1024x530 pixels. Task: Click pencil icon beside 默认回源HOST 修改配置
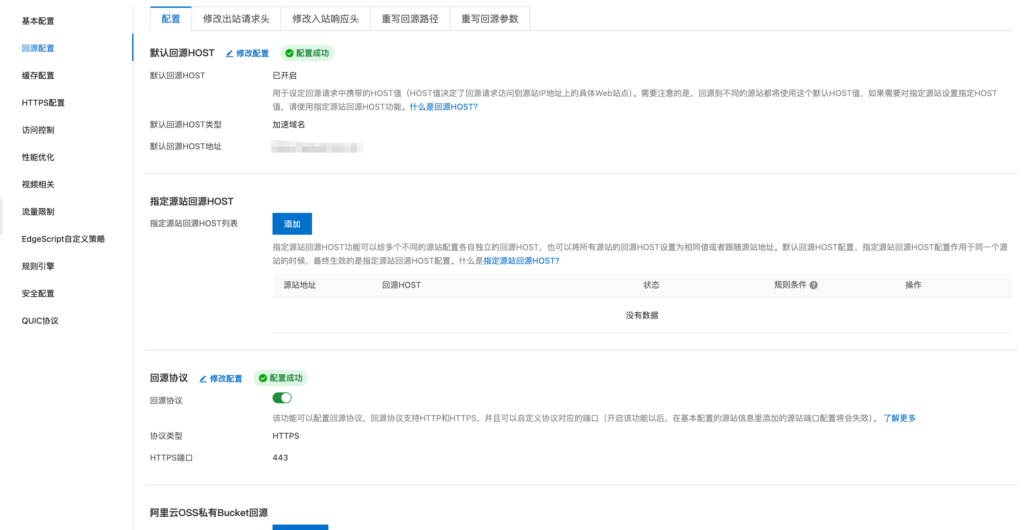click(229, 53)
